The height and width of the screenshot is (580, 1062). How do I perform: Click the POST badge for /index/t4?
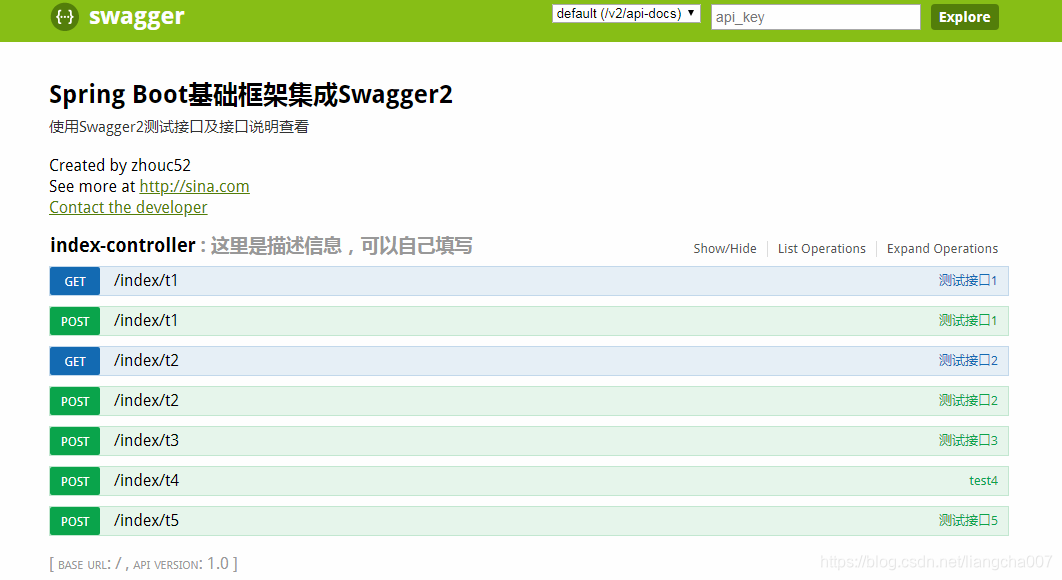[x=75, y=481]
